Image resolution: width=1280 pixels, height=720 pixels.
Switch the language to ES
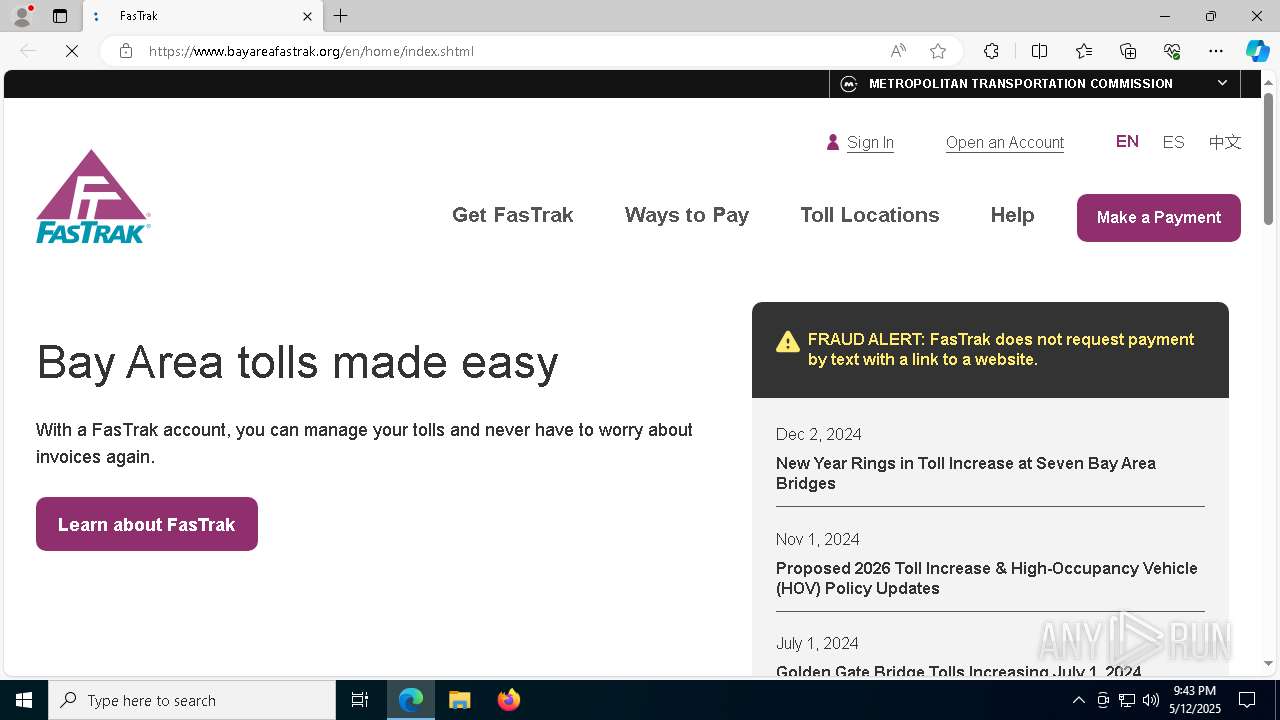click(x=1173, y=142)
